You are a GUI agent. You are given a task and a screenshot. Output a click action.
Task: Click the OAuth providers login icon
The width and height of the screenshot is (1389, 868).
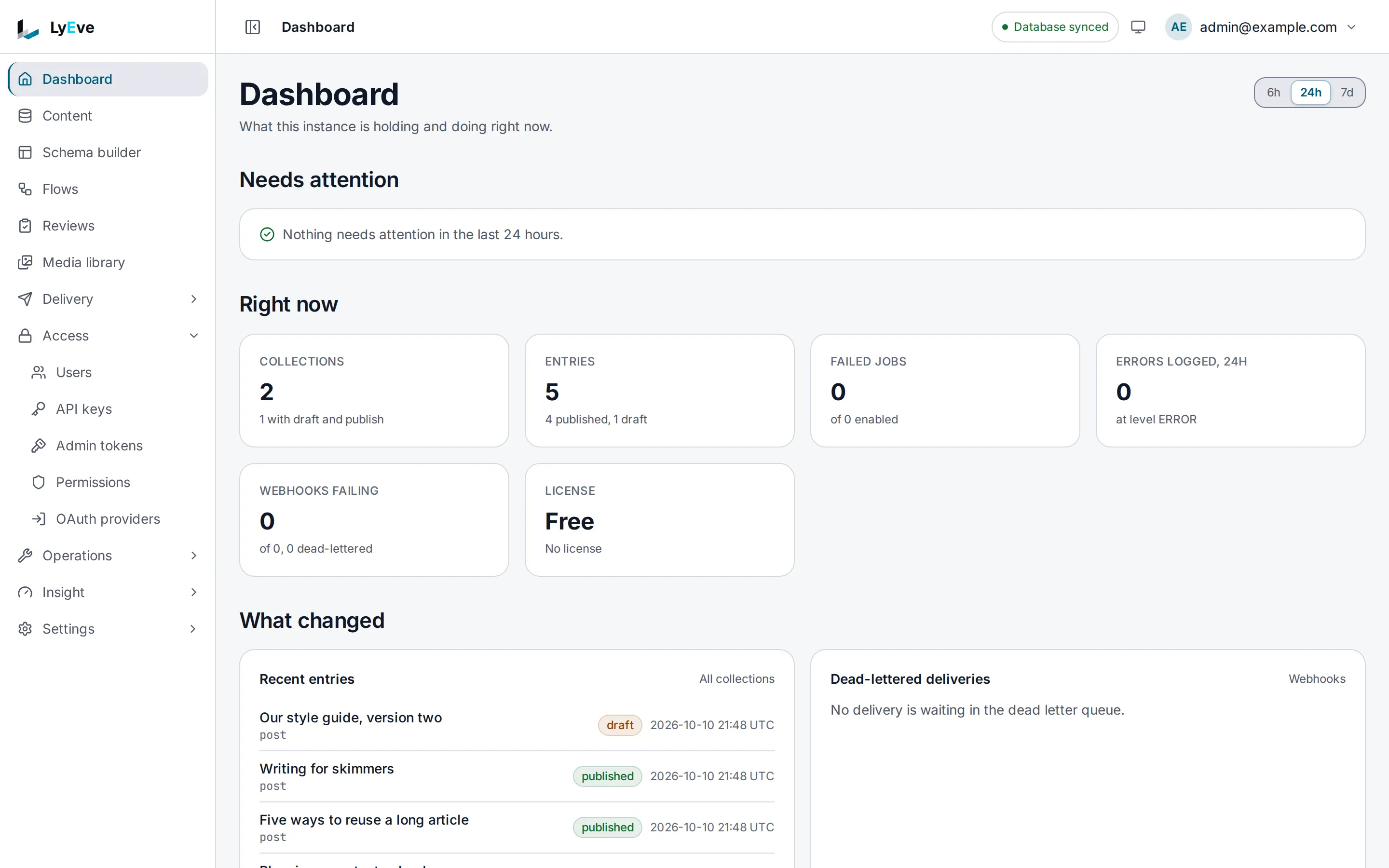click(39, 519)
